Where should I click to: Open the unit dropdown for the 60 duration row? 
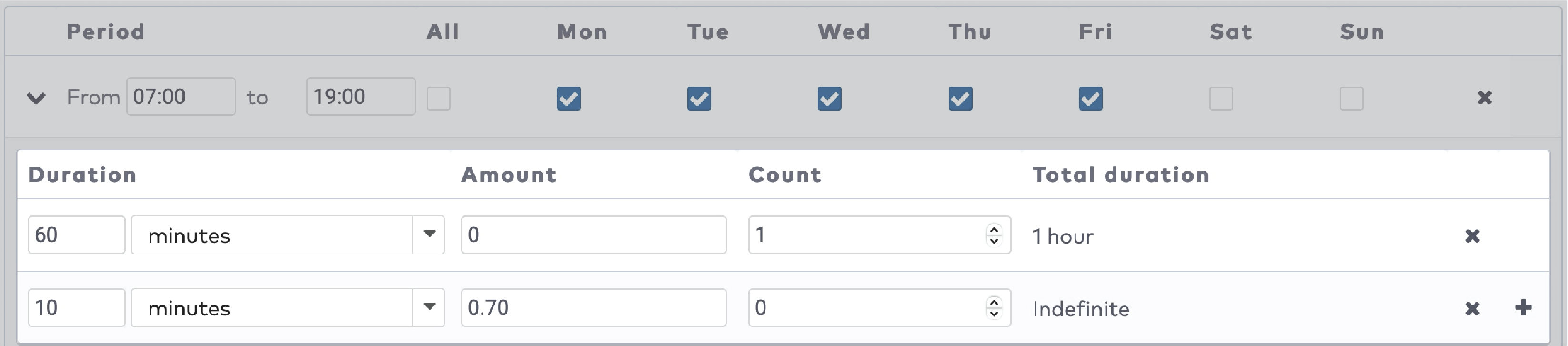[x=429, y=234]
